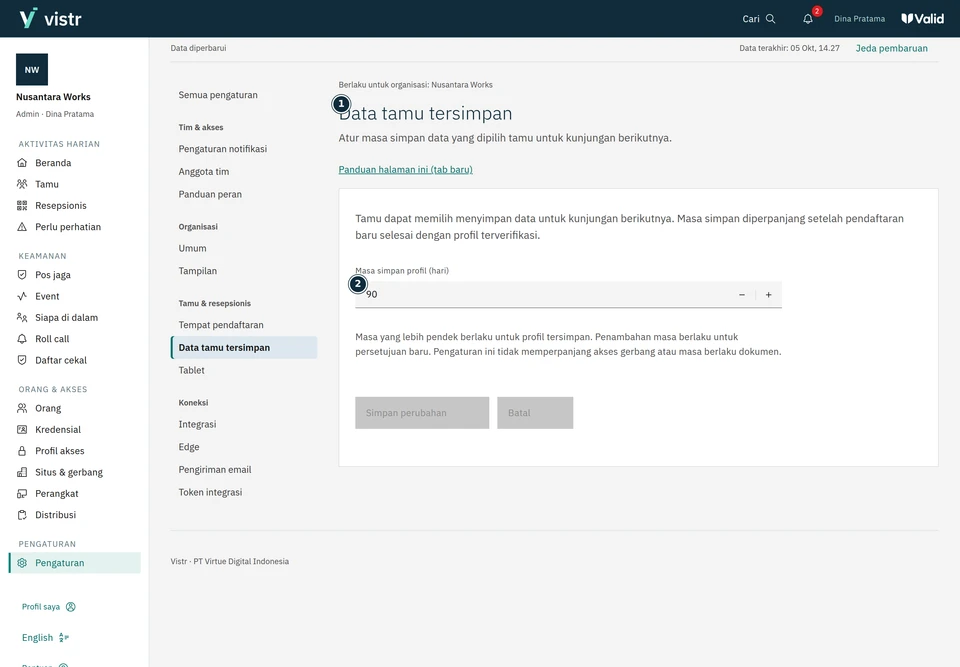Screen dimensions: 960x667
Task: Open search via magnifier icon
Action: pos(771,19)
